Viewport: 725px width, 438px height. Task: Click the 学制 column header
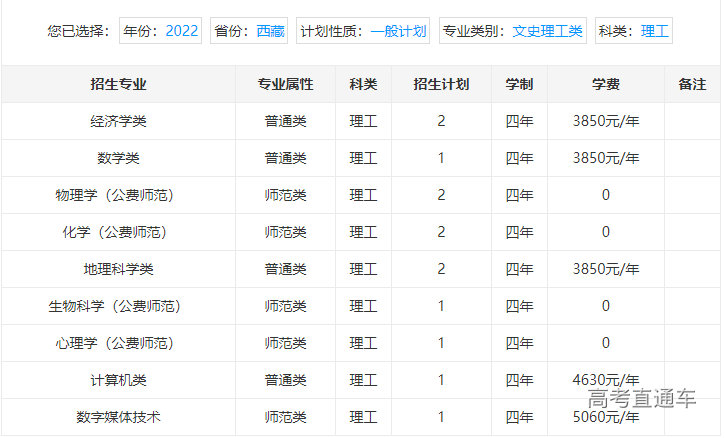[519, 84]
